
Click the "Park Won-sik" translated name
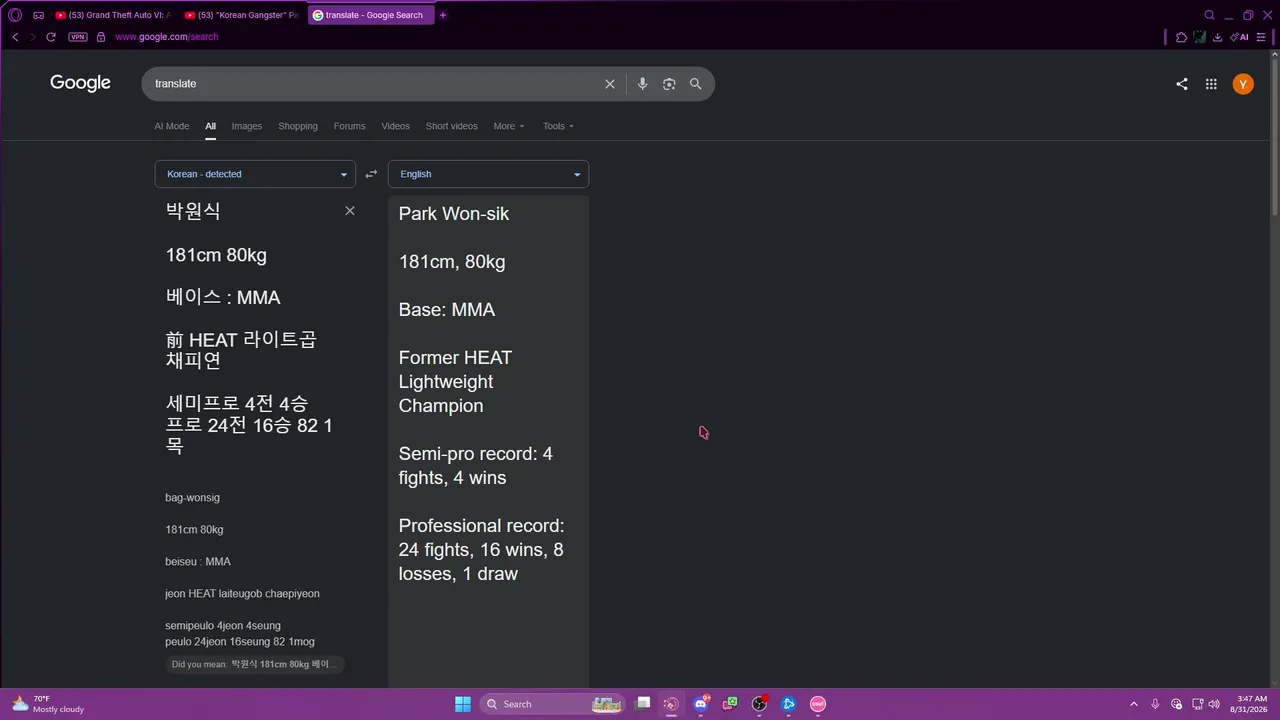pos(454,214)
